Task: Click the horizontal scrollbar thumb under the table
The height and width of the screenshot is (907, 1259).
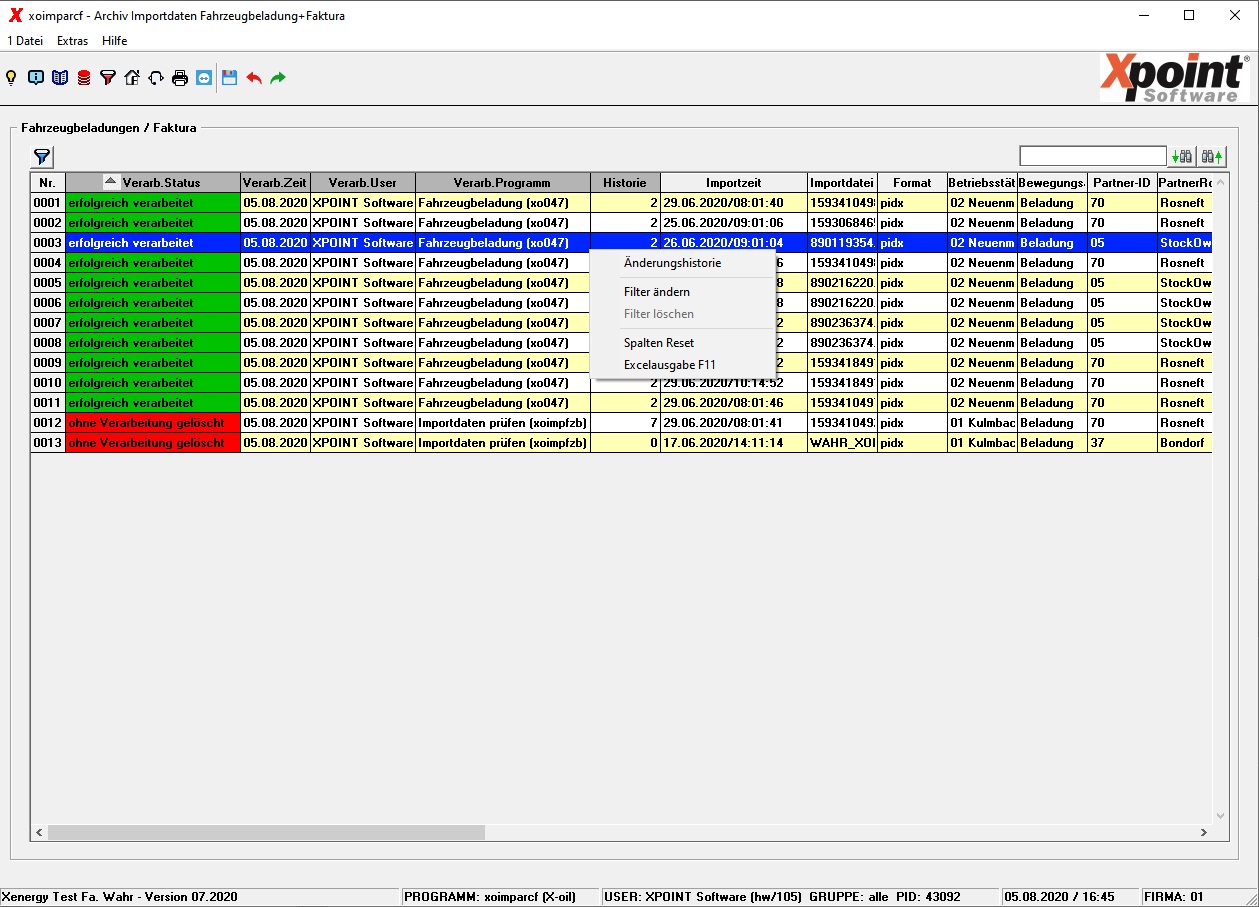Action: coord(266,832)
